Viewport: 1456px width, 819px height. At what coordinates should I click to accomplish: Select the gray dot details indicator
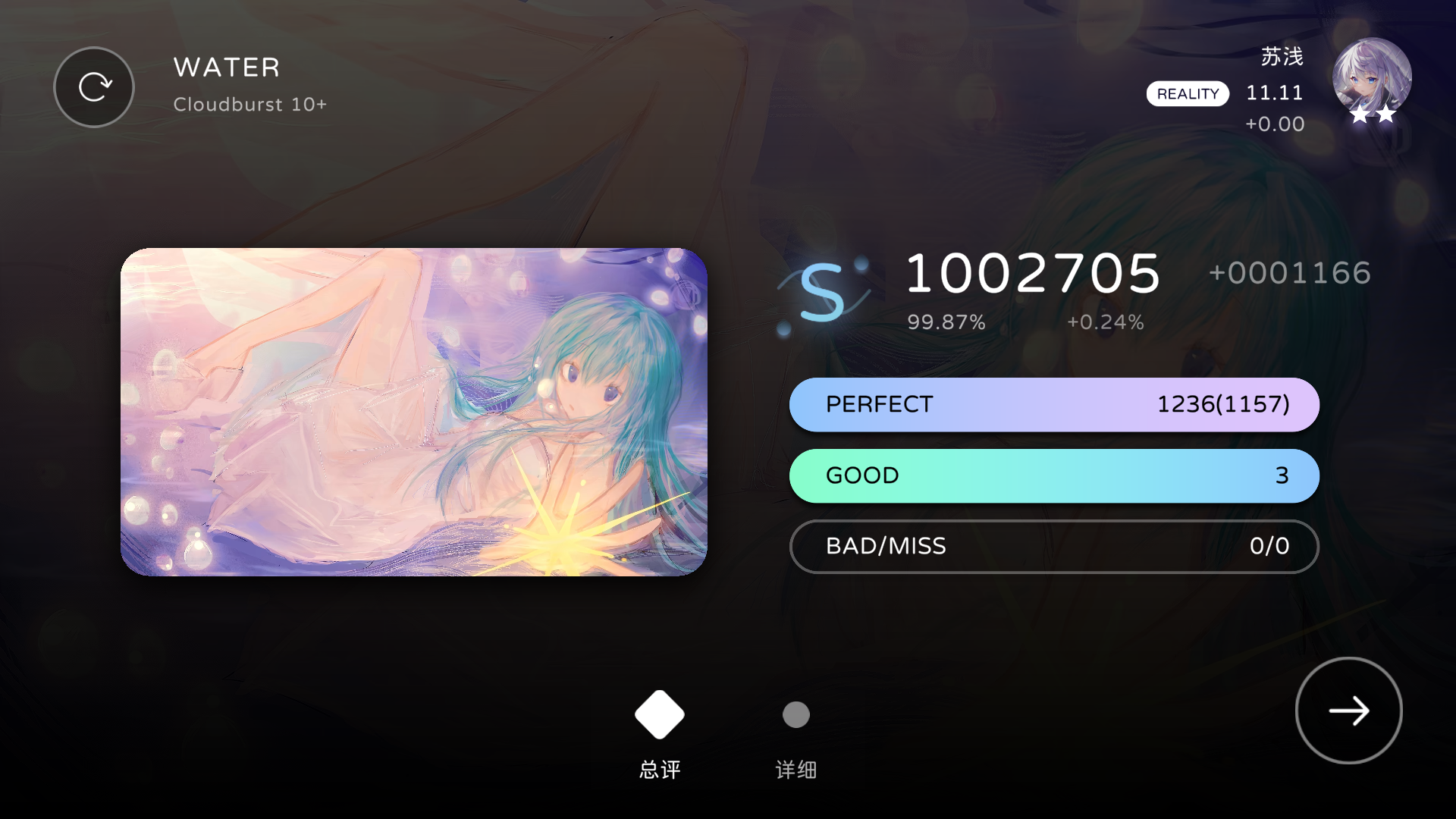click(796, 714)
